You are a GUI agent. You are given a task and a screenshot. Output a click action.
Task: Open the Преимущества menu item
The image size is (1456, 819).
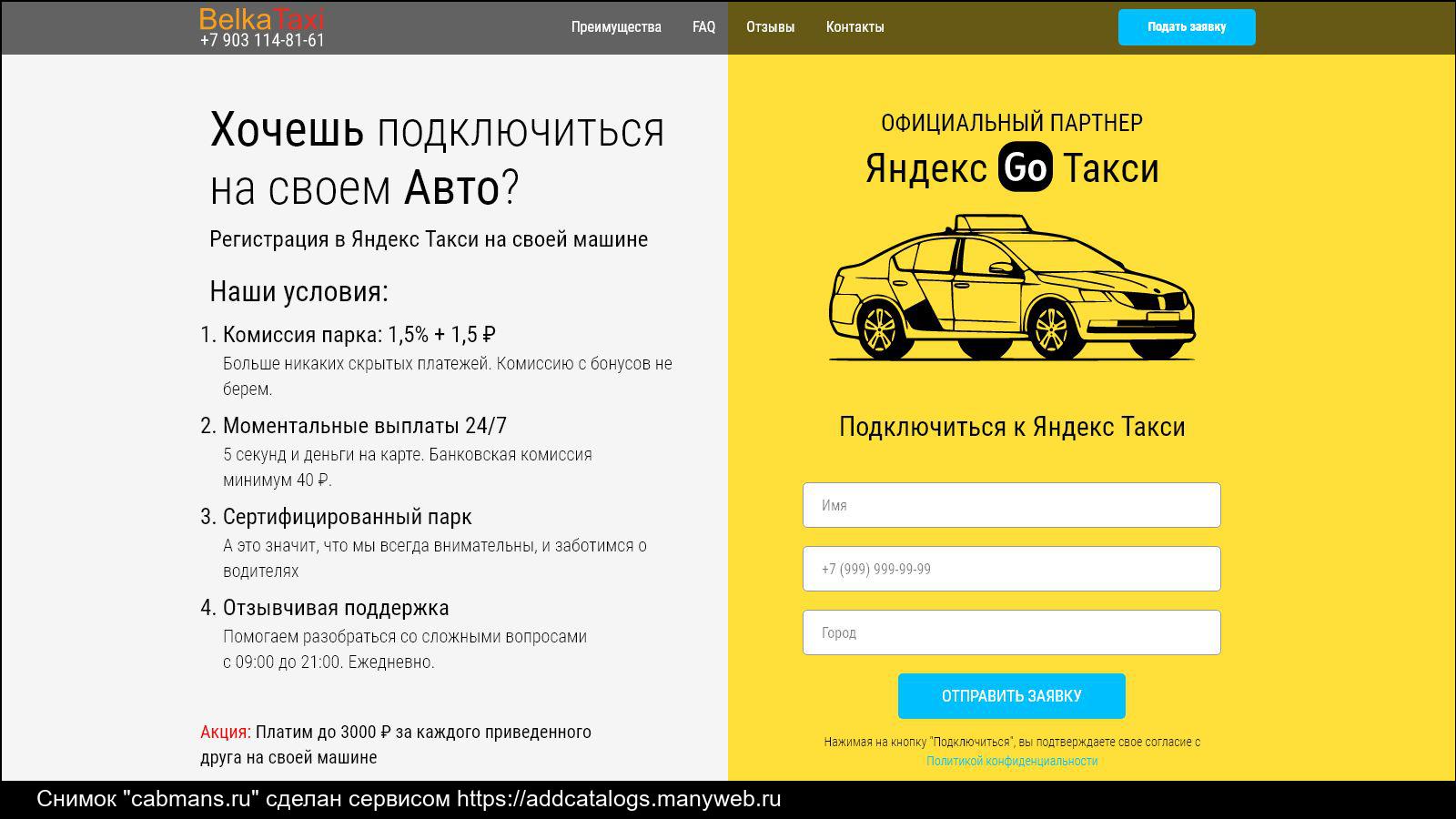pyautogui.click(x=616, y=27)
